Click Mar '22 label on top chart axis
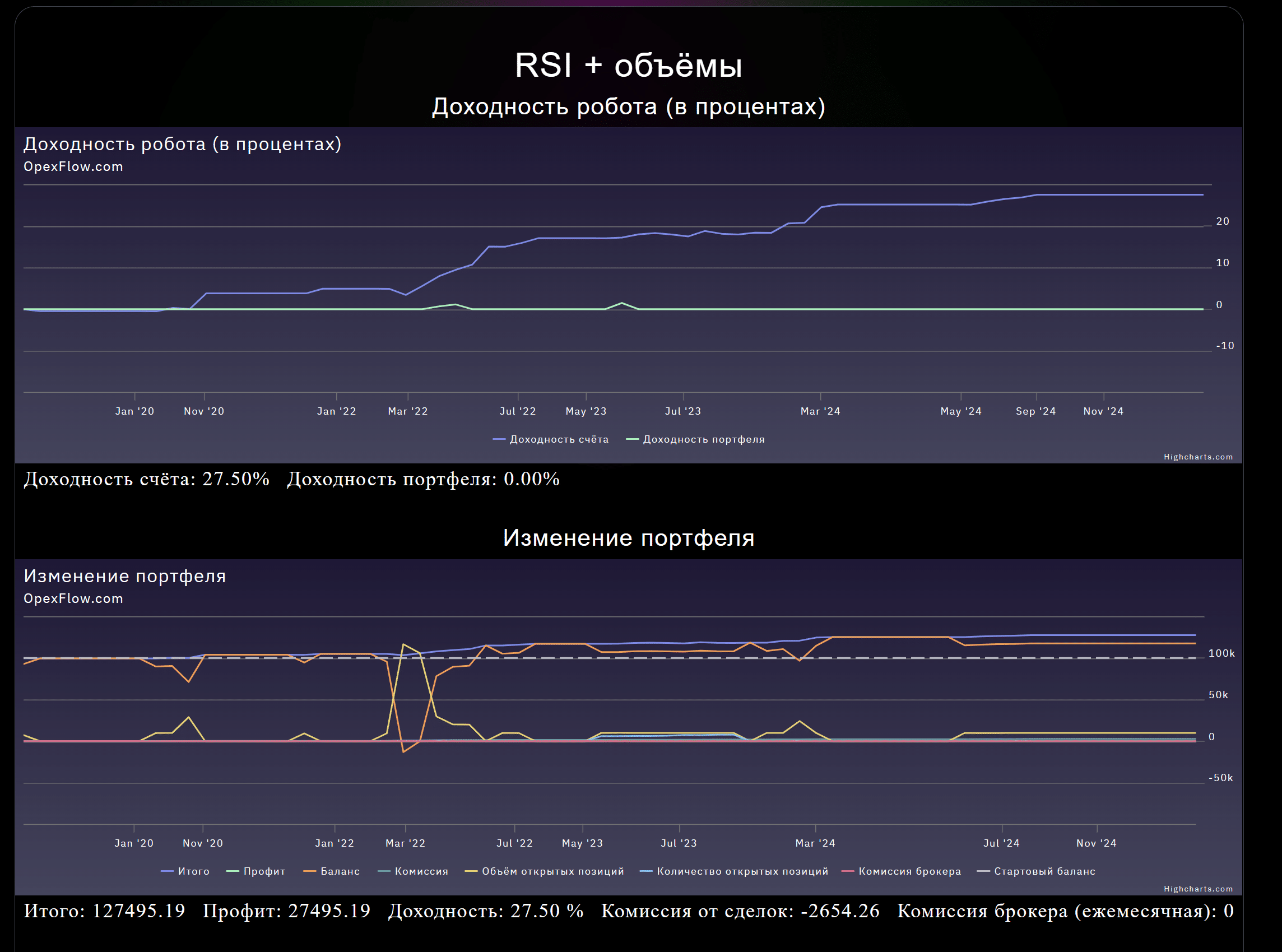 pos(408,411)
